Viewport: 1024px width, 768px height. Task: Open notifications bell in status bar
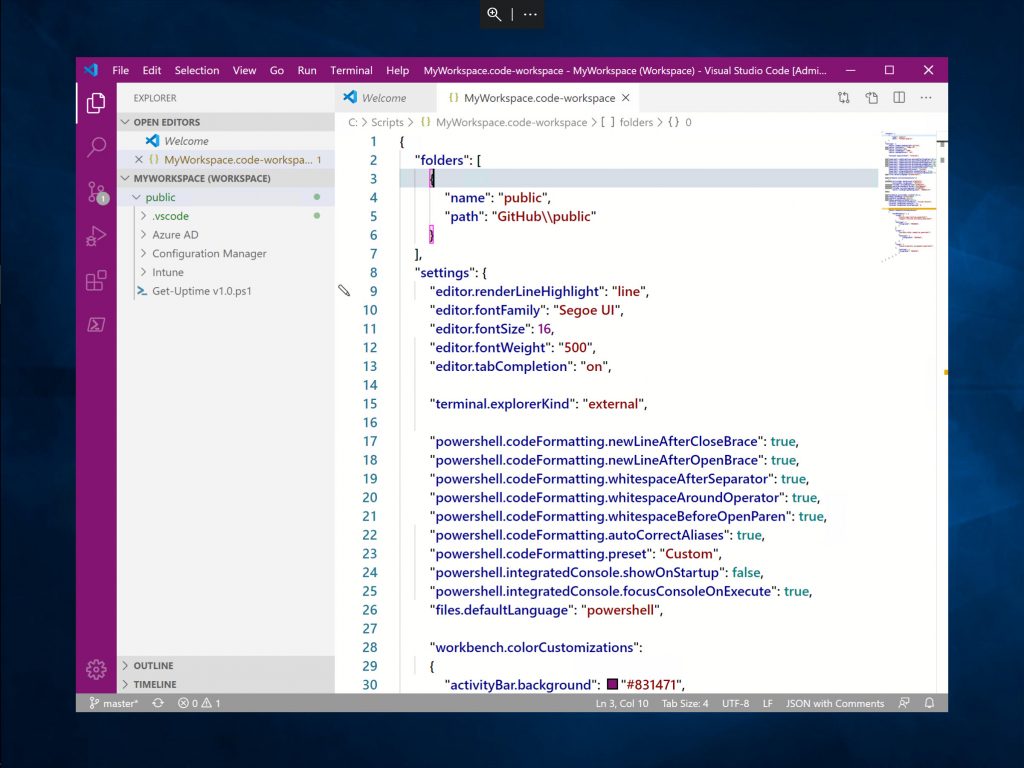tap(929, 703)
